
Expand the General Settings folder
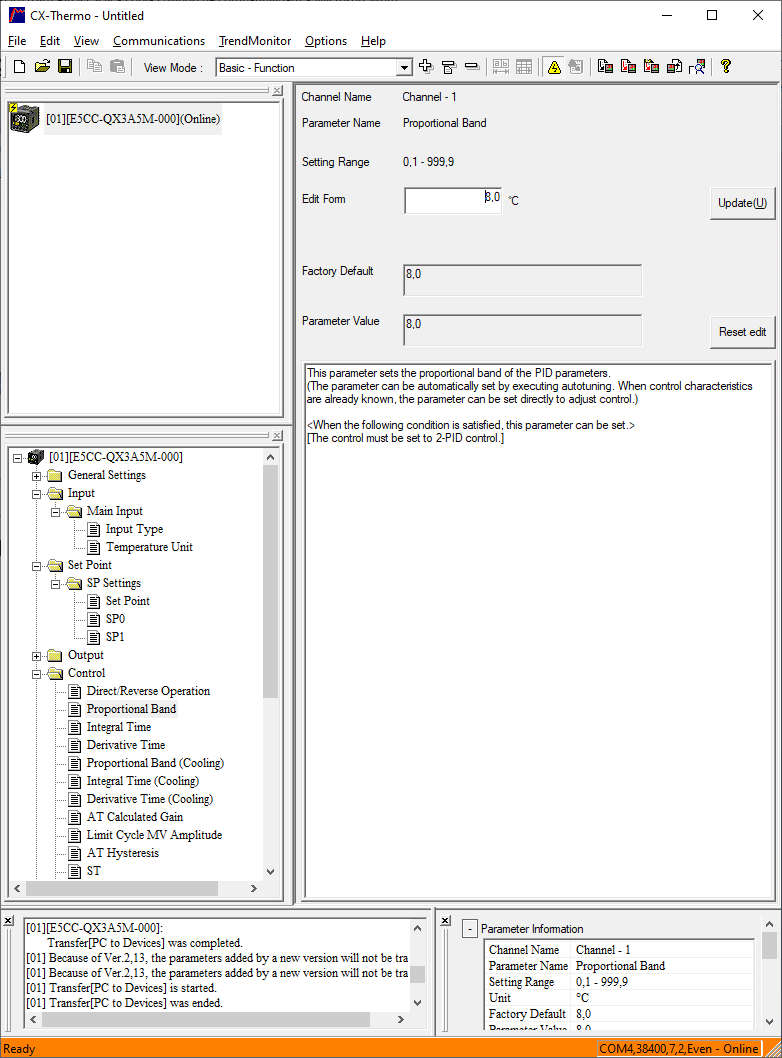coord(36,476)
